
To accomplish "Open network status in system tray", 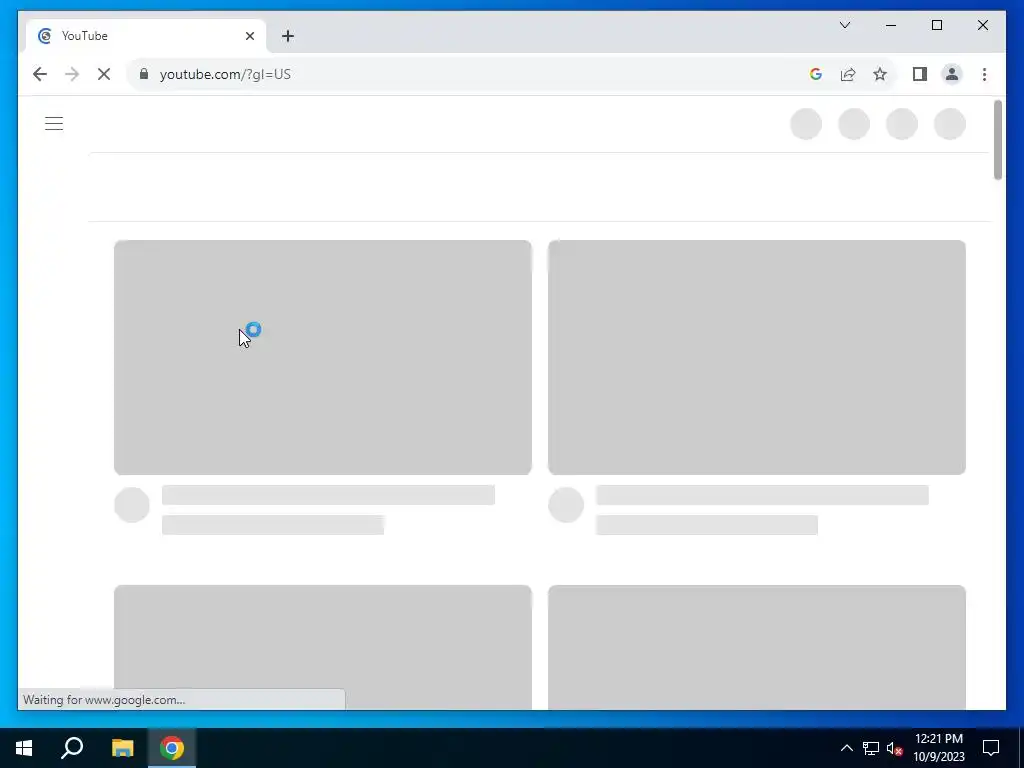I will coord(871,748).
